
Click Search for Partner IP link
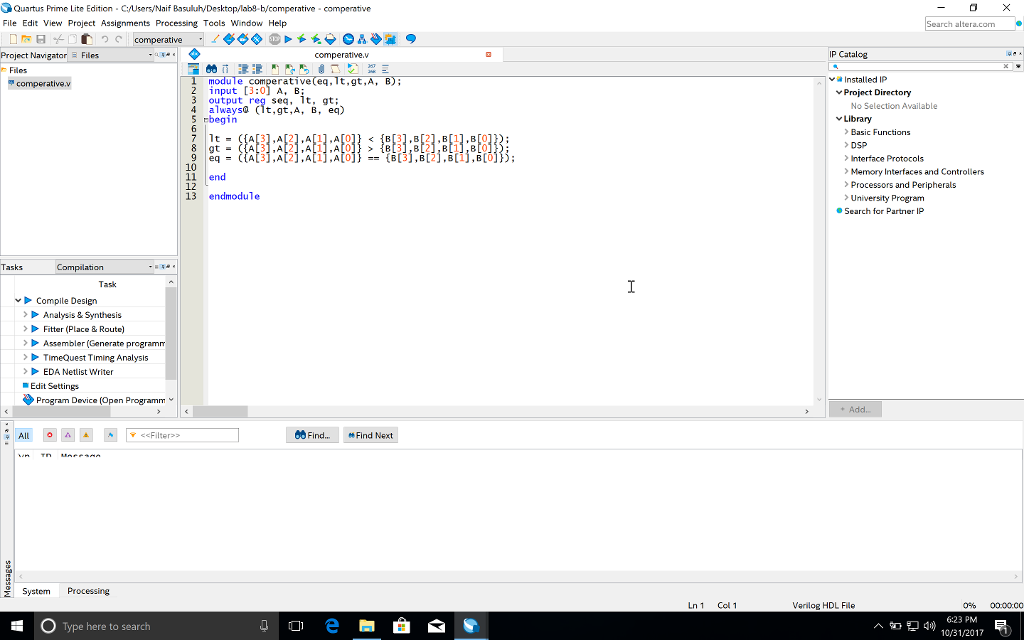[x=883, y=211]
